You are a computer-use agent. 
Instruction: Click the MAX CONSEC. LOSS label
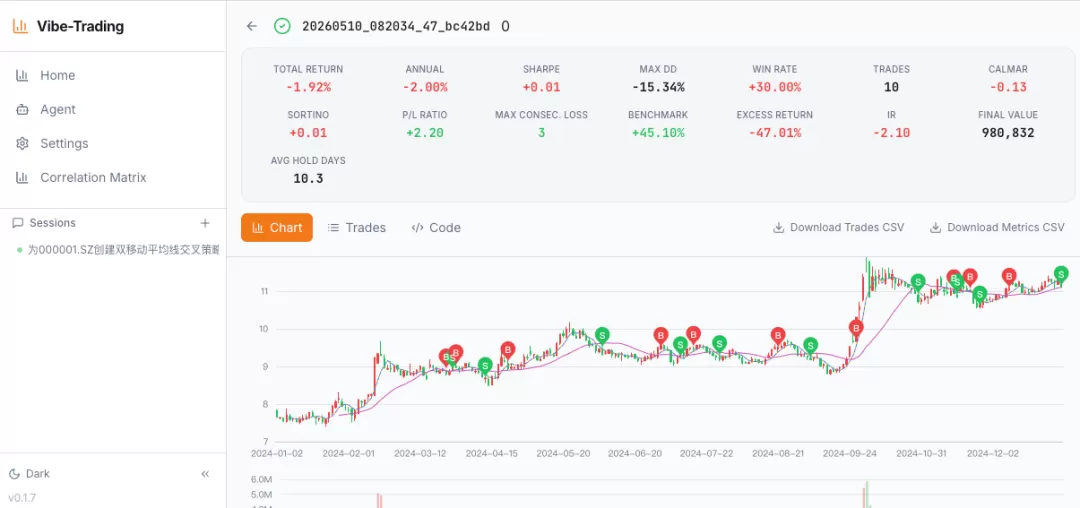(x=541, y=115)
